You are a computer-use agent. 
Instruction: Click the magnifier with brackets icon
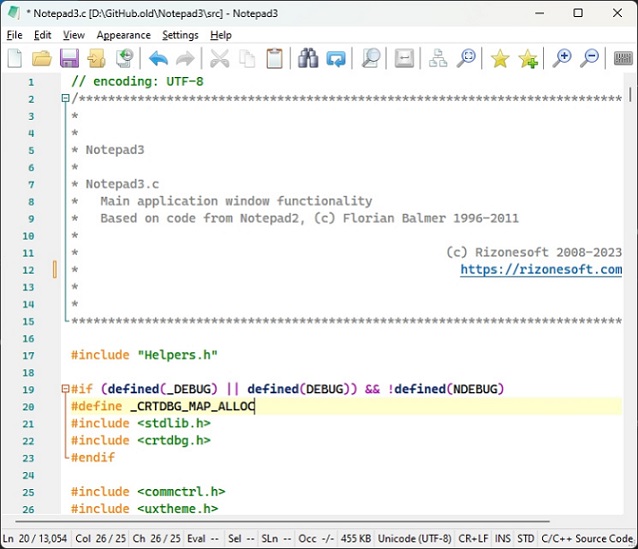[x=466, y=58]
